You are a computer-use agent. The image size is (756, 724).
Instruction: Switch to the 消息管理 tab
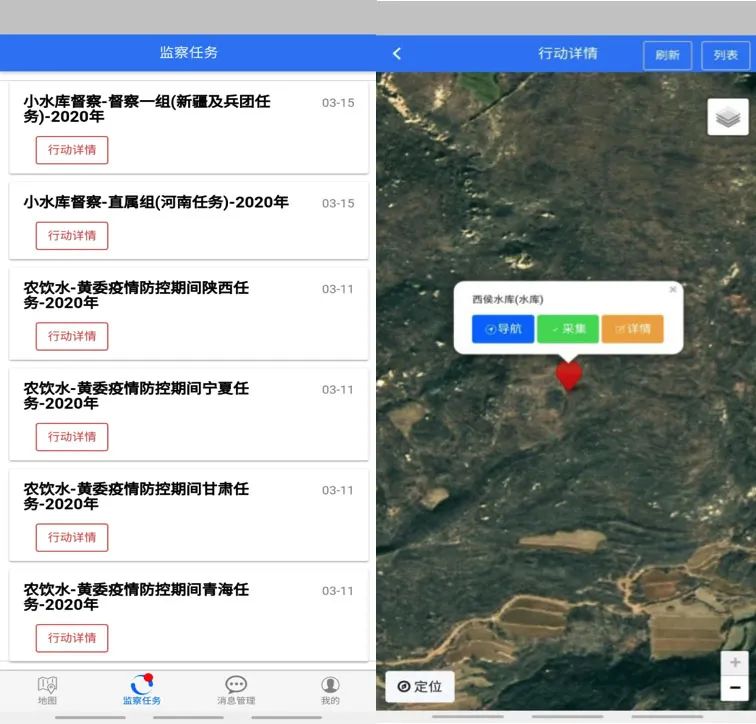click(x=236, y=690)
